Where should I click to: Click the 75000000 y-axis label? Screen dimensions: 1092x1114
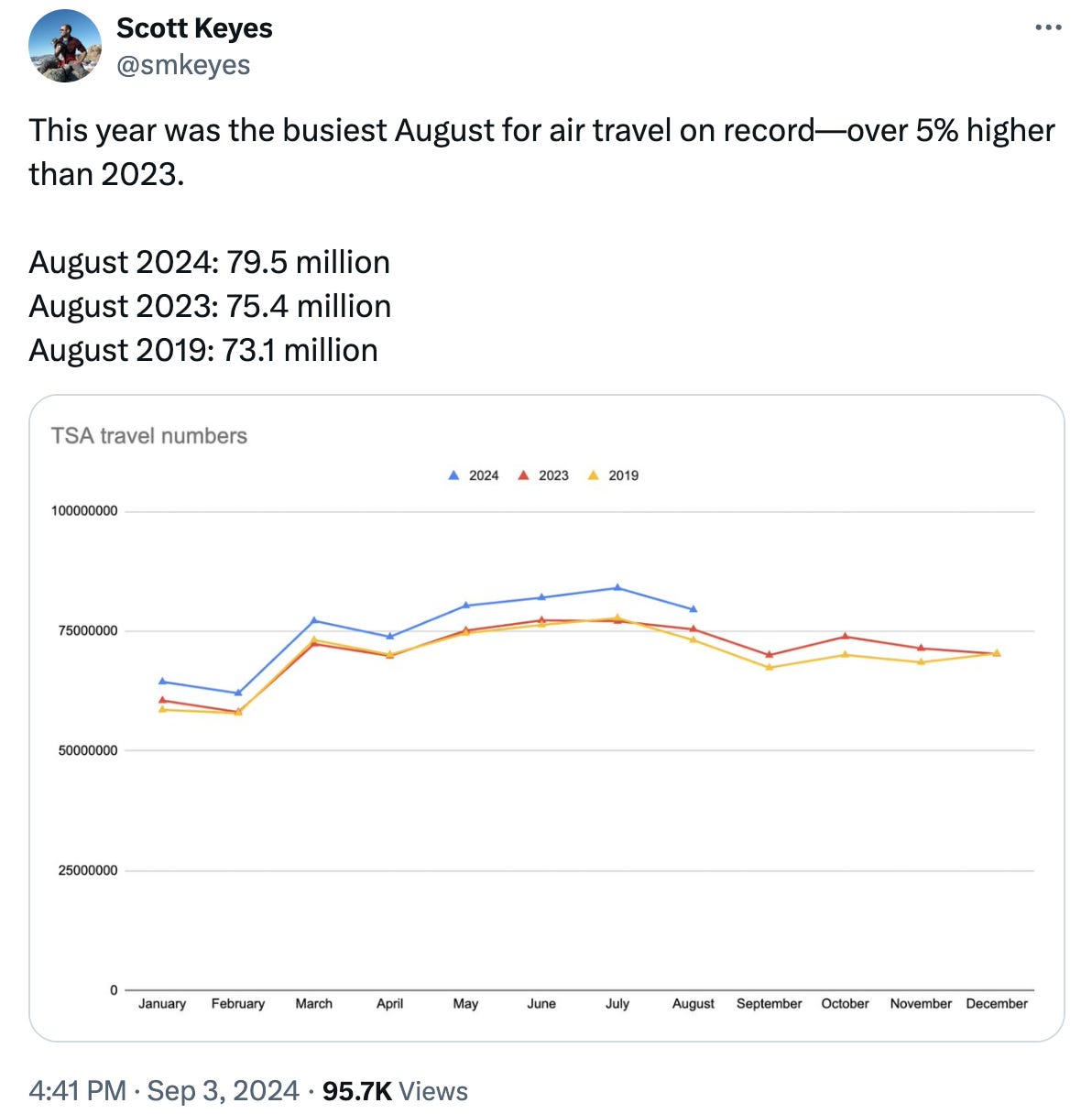point(88,631)
